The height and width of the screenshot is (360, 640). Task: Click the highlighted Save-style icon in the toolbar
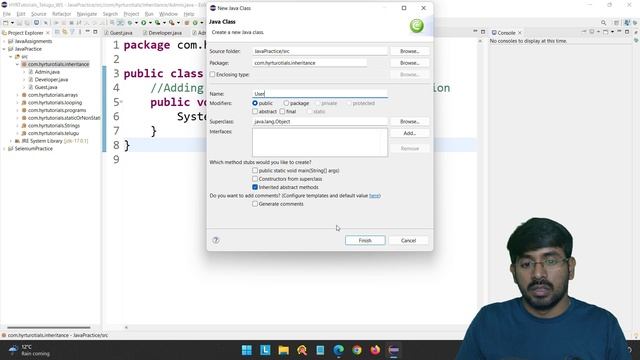coord(36,23)
